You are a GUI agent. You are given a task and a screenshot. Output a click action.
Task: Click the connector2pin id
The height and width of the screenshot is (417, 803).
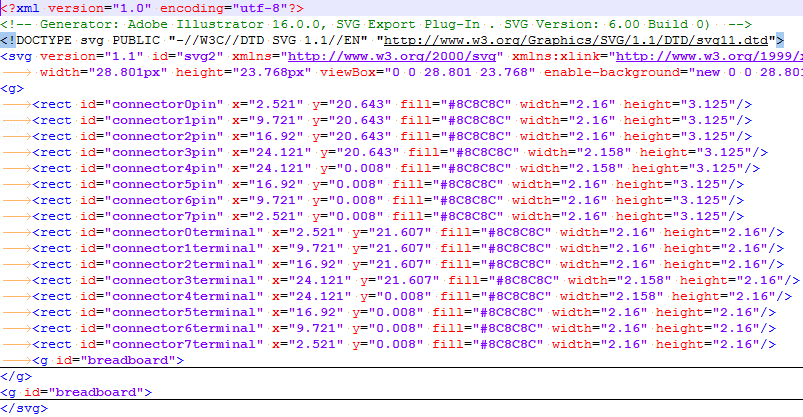pyautogui.click(x=152, y=137)
